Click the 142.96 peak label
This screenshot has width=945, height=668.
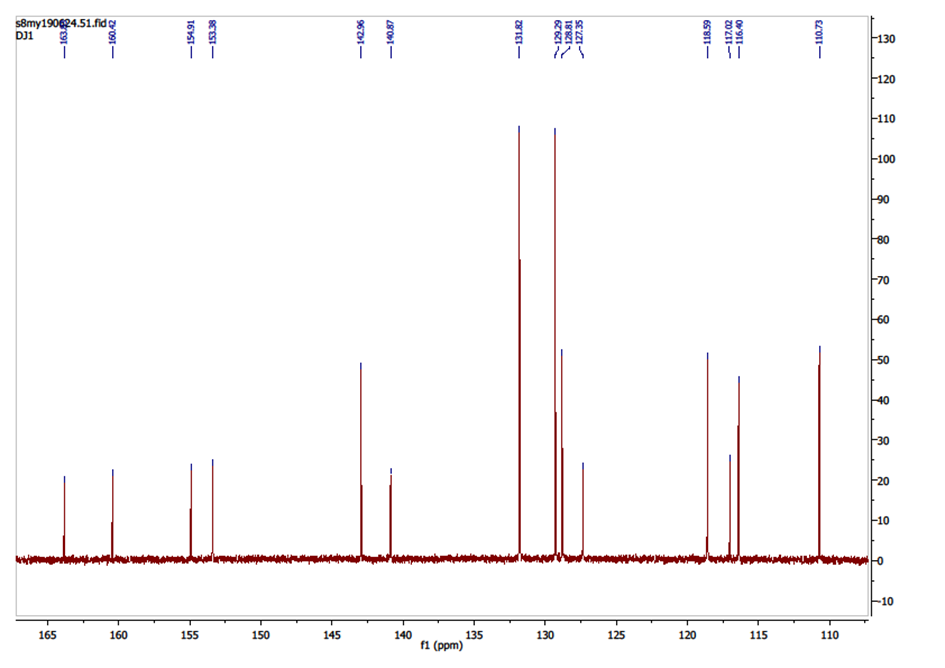(360, 35)
